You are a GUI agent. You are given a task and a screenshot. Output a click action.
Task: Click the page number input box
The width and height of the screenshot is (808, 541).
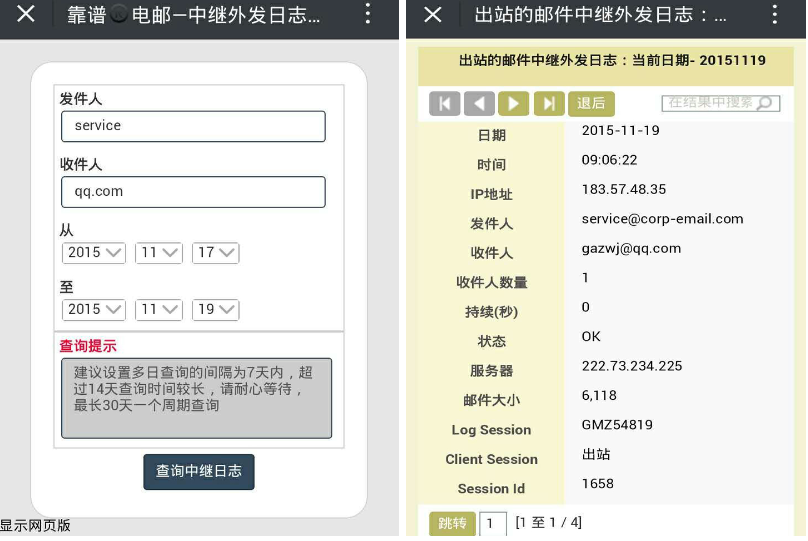click(493, 524)
